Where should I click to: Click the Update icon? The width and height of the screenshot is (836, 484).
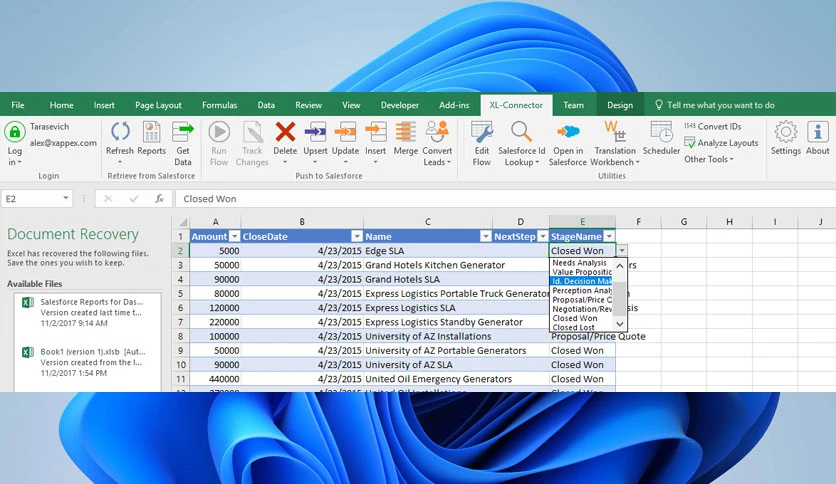pyautogui.click(x=345, y=132)
